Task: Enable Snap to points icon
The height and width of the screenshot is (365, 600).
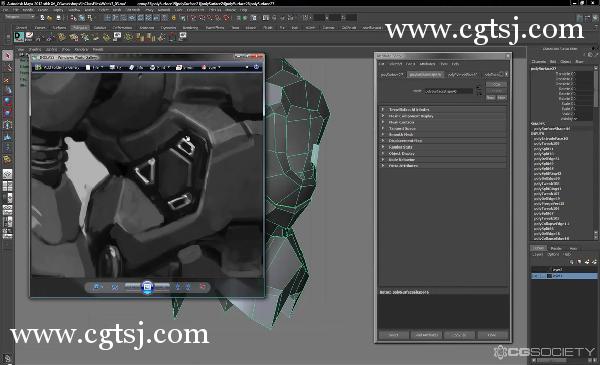Action: [210, 18]
